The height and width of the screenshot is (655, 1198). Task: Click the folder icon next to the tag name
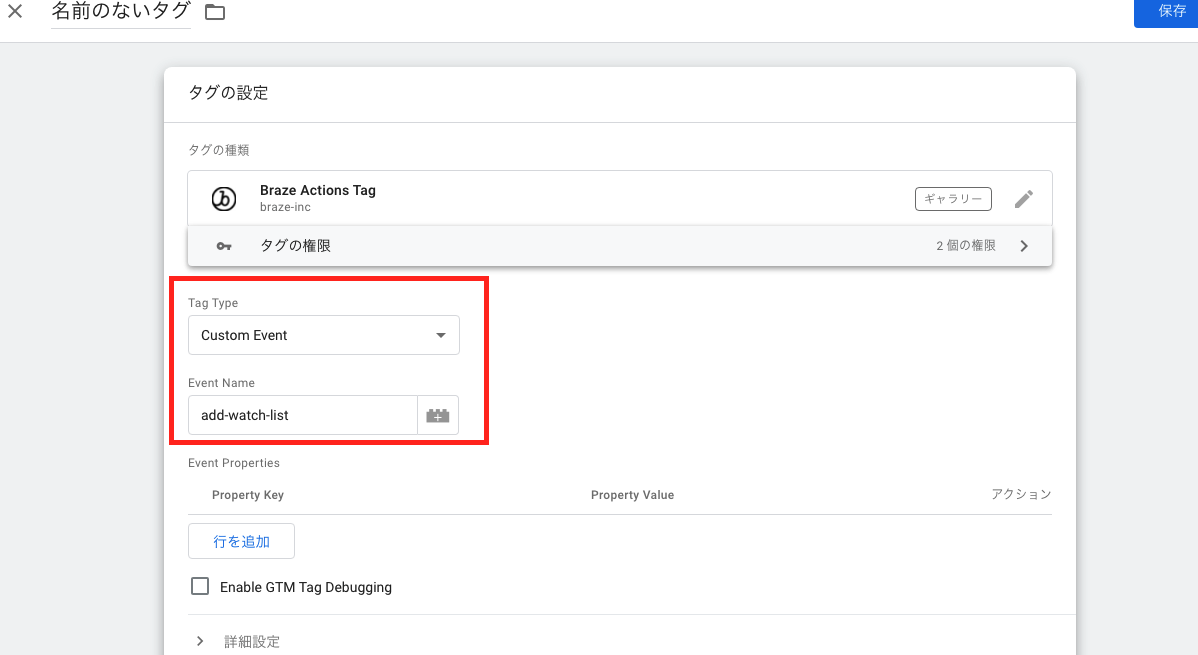click(214, 13)
